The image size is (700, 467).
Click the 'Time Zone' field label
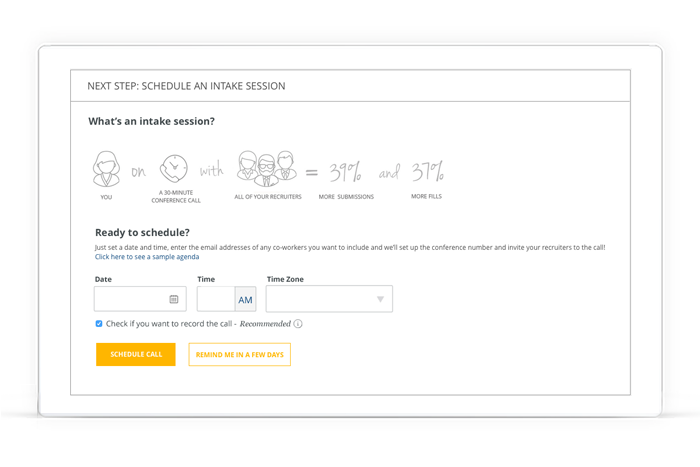point(285,279)
